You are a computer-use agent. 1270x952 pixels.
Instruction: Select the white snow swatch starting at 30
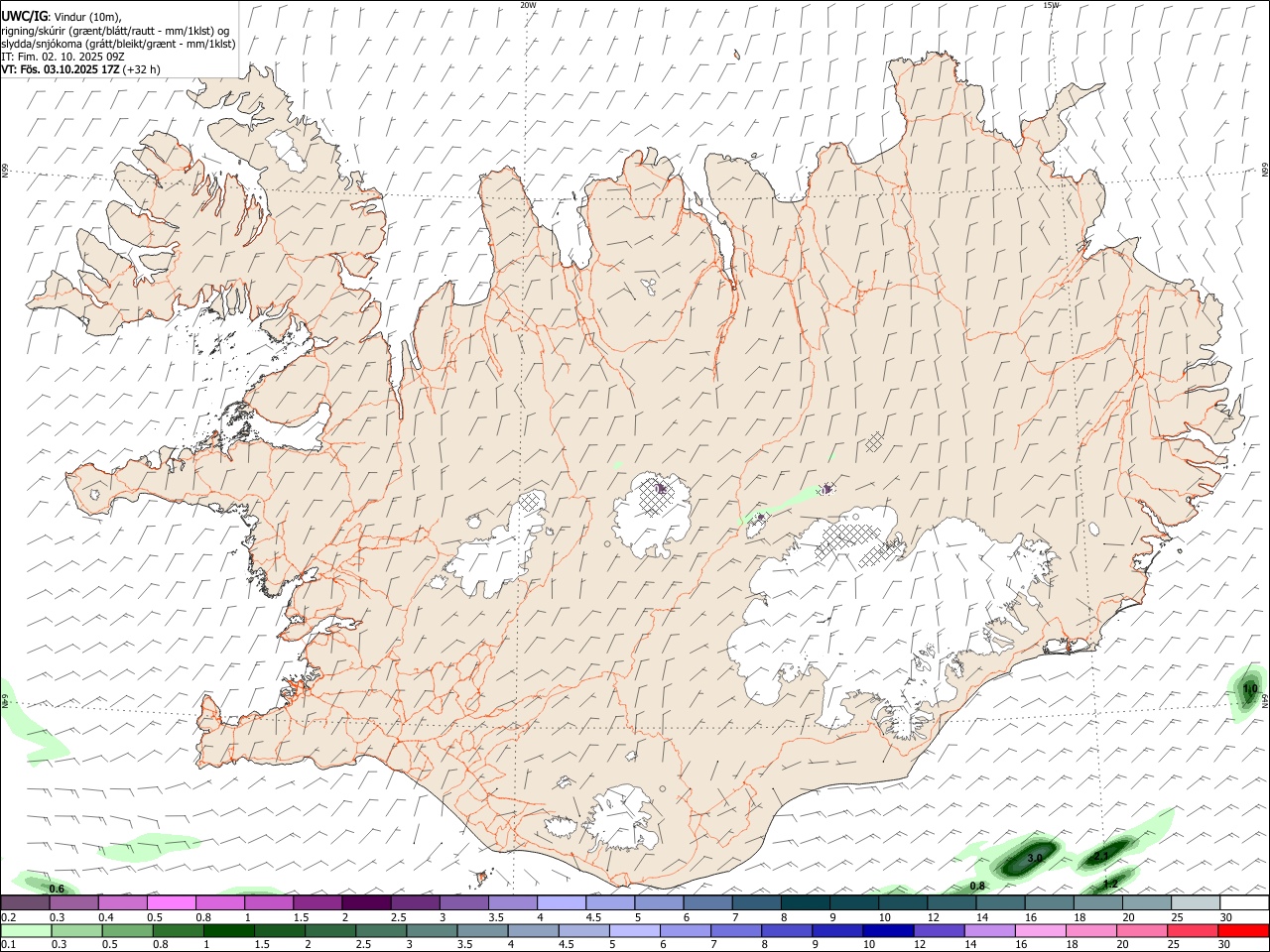click(1244, 902)
